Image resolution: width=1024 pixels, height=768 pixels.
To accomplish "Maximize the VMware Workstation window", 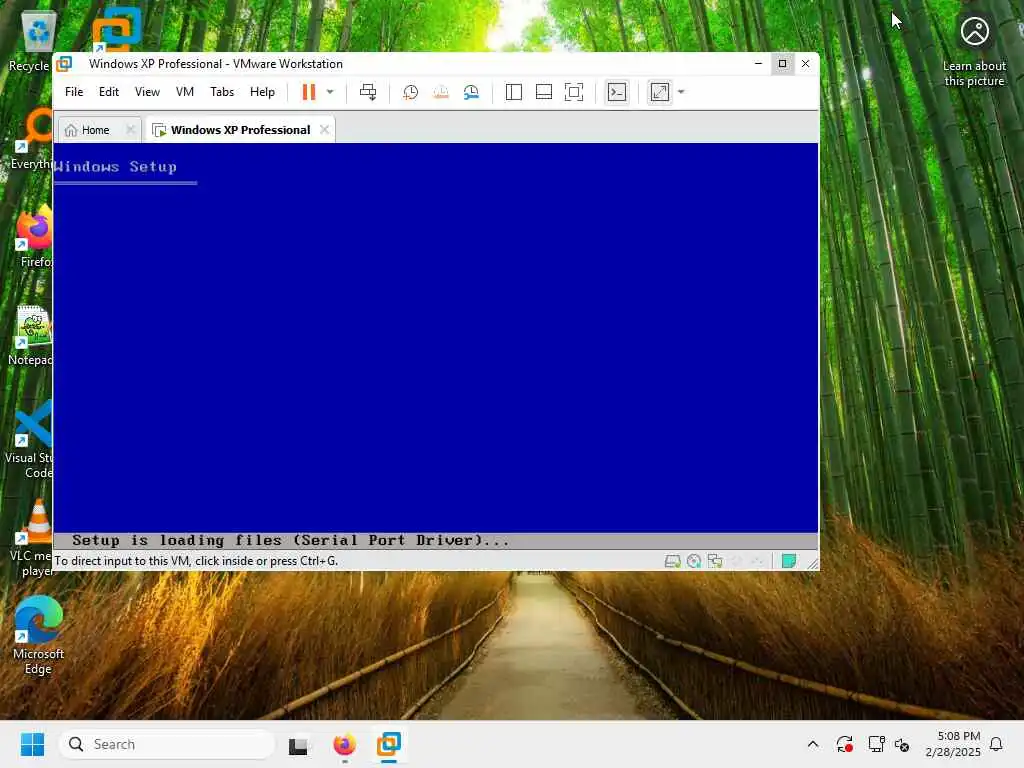I will [782, 63].
